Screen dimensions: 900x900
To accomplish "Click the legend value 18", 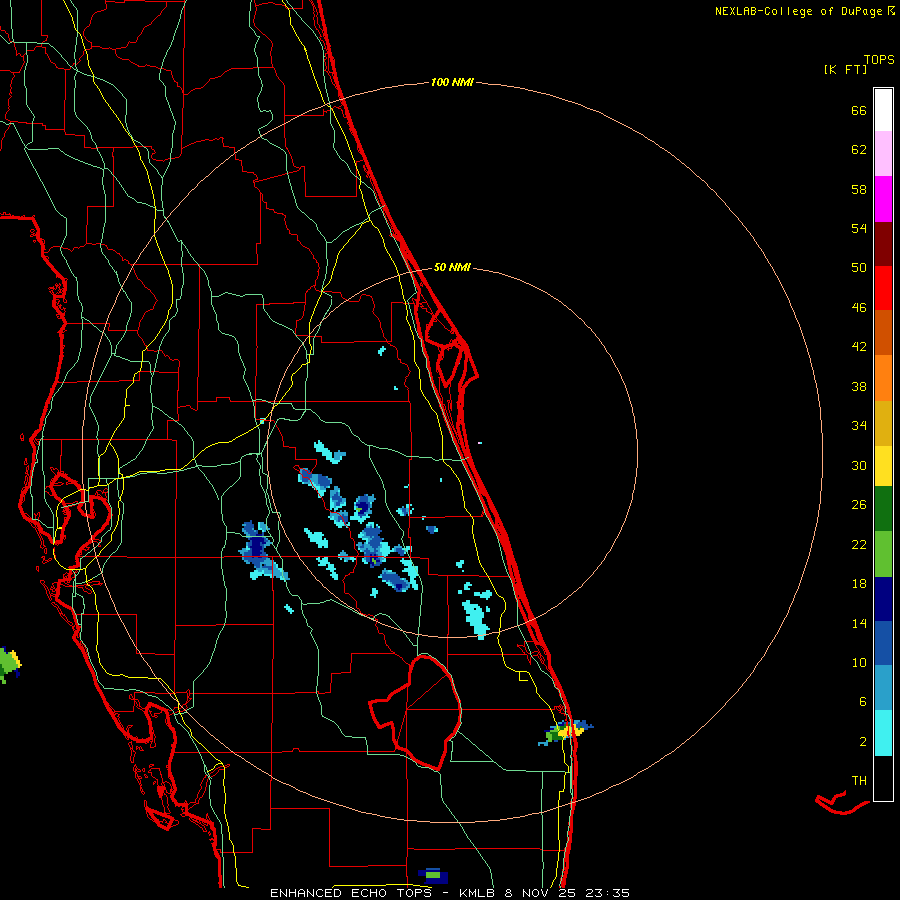I will point(859,584).
